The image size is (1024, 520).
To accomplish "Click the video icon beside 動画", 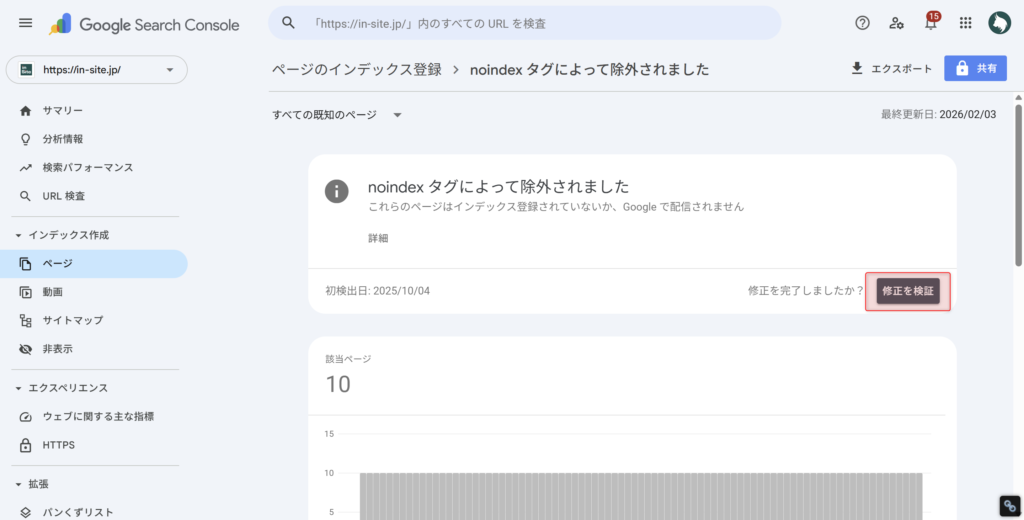I will point(25,292).
